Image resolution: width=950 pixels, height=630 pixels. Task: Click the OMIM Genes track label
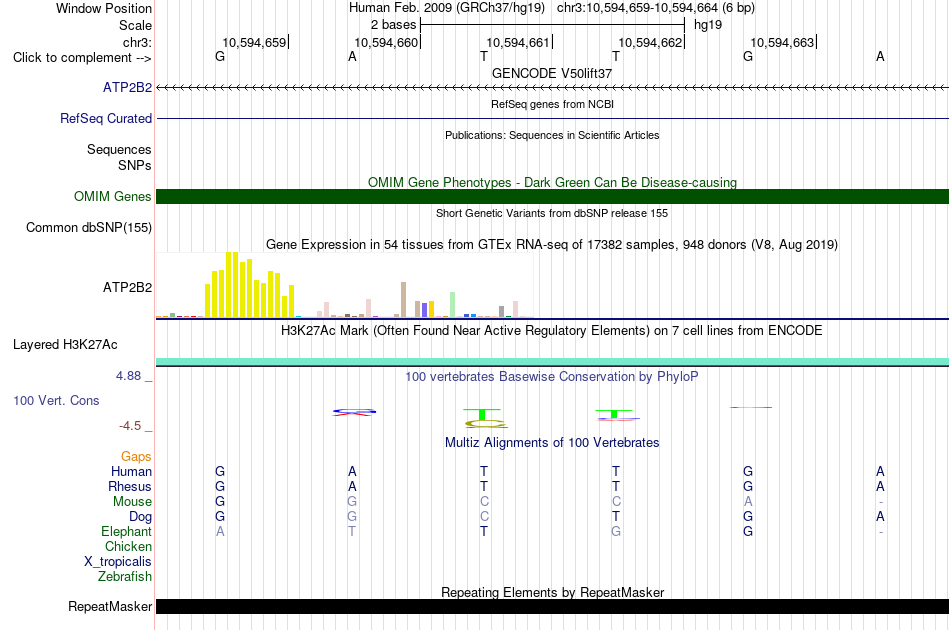click(x=113, y=197)
